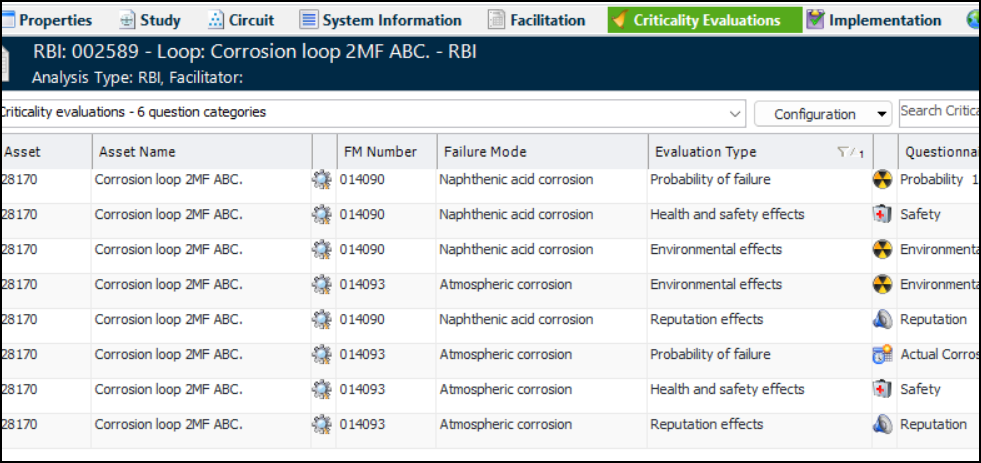Viewport: 981px width, 463px height.
Task: Select the Atmospheric corrosion Probability of failure row
Action: coord(710,355)
